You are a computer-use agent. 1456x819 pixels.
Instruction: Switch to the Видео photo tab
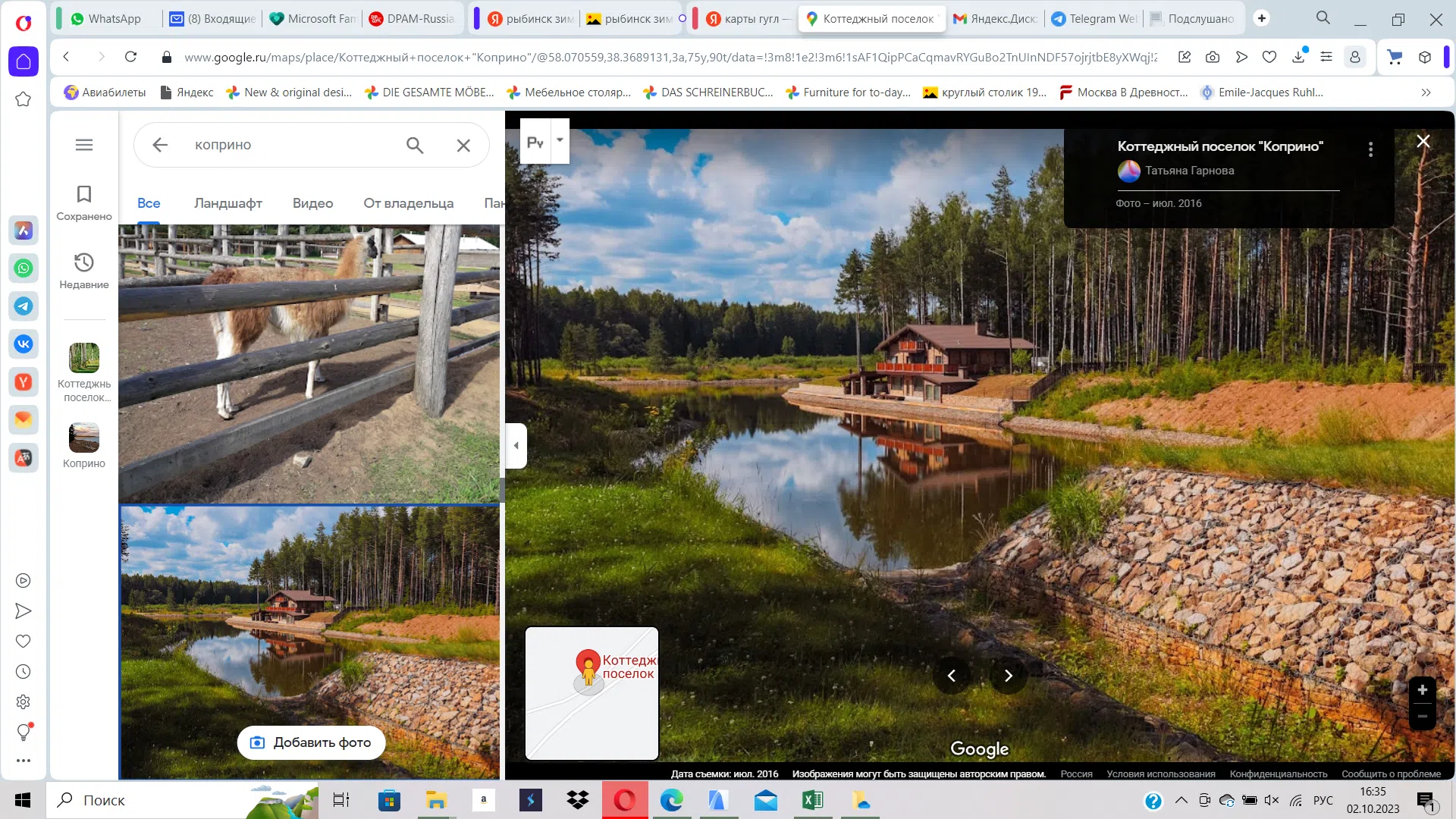[313, 203]
